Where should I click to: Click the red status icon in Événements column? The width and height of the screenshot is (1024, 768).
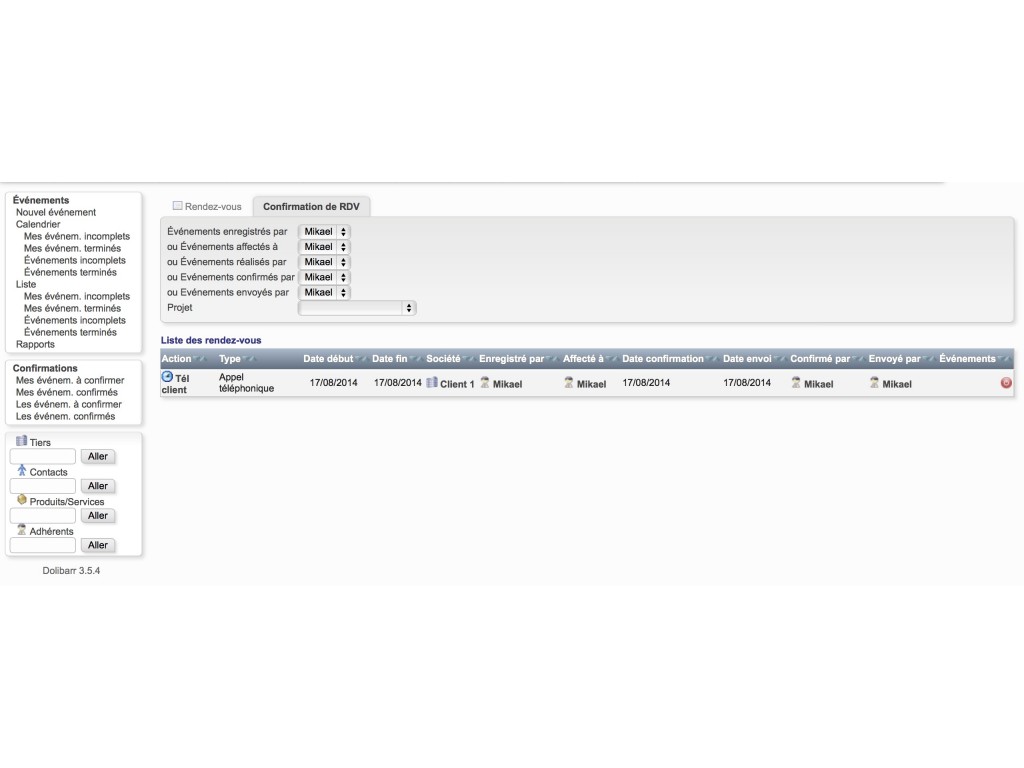[1006, 383]
